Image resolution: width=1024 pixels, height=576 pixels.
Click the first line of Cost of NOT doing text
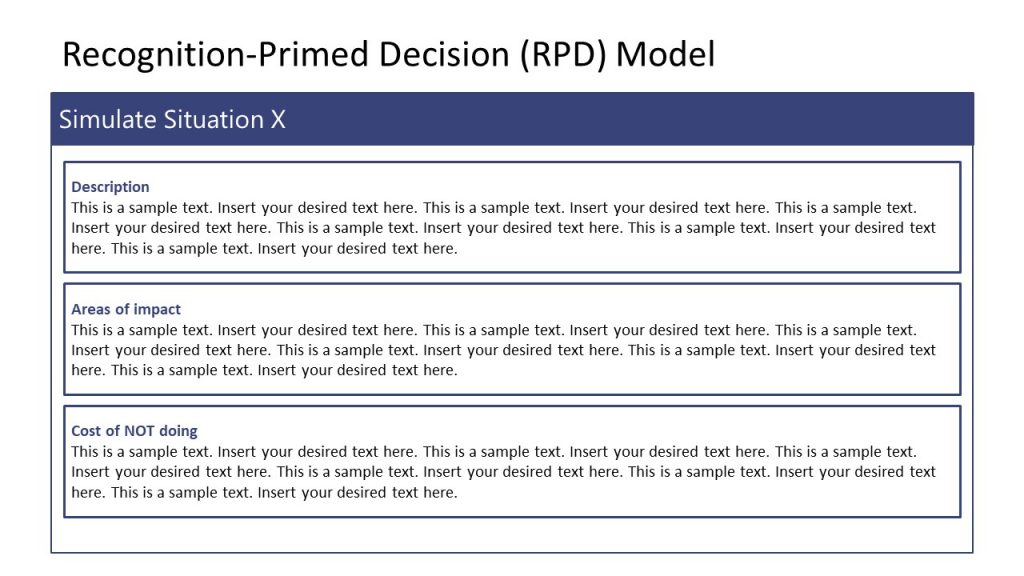click(x=493, y=452)
